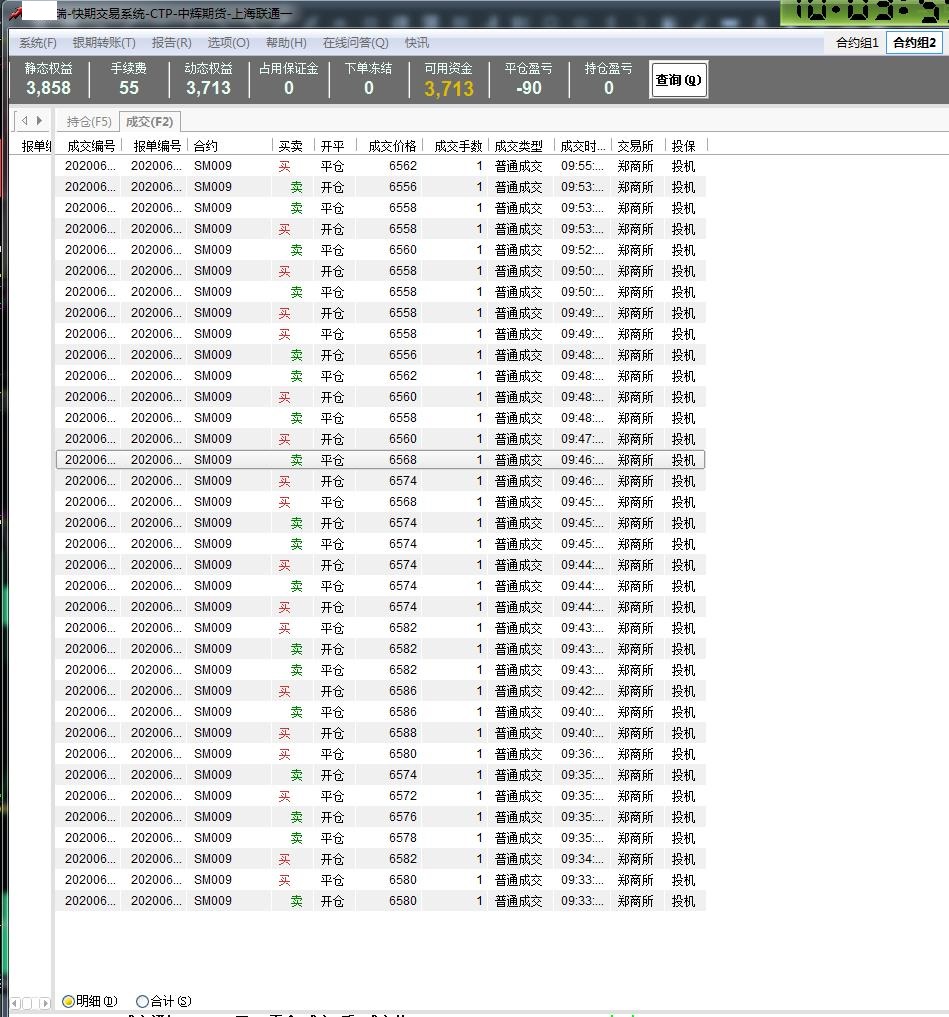The width and height of the screenshot is (949, 1017).
Task: Click the bottom scrollbar's right arrow
Action: [44, 1003]
